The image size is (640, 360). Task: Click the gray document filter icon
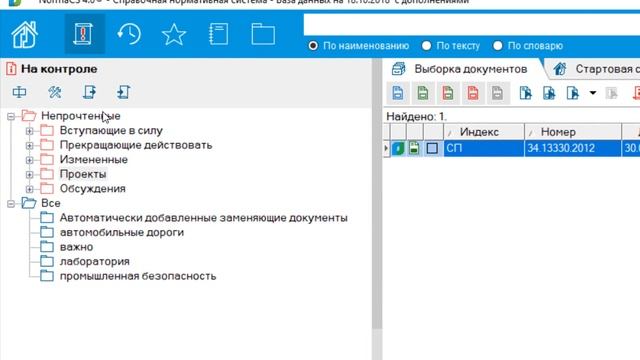tap(497, 93)
